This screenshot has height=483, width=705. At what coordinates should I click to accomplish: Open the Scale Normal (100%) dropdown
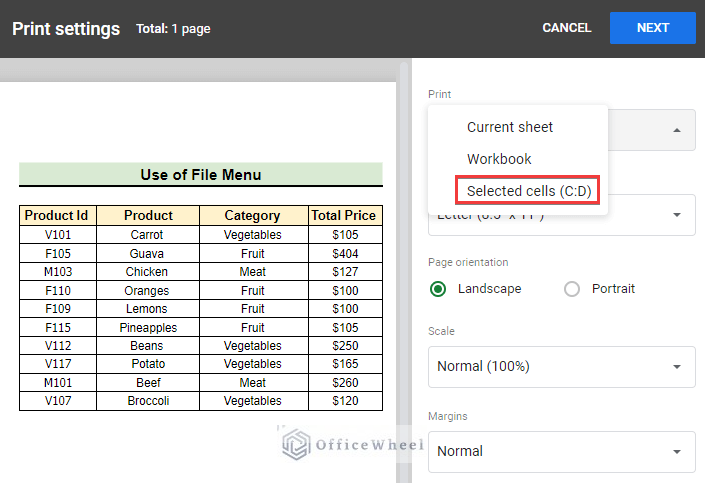point(562,367)
